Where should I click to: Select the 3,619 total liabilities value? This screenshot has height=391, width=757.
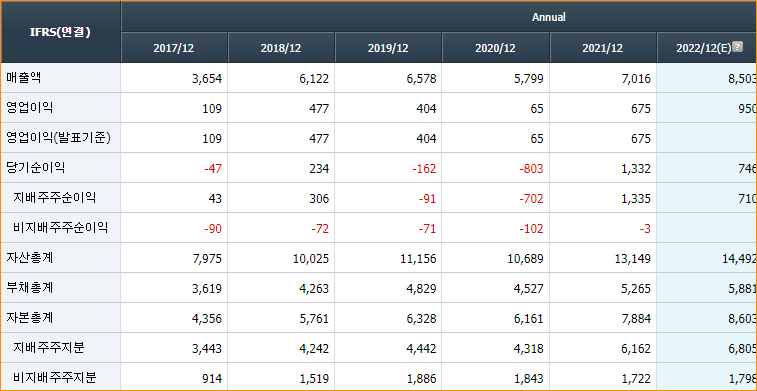tap(207, 288)
